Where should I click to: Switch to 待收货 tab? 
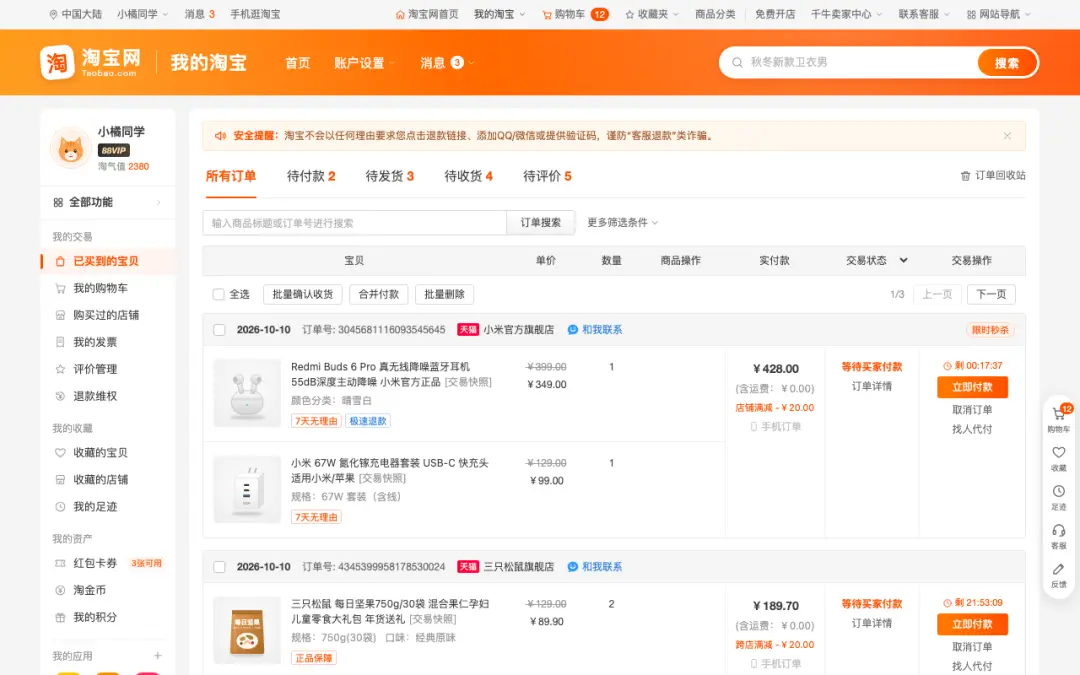point(468,176)
